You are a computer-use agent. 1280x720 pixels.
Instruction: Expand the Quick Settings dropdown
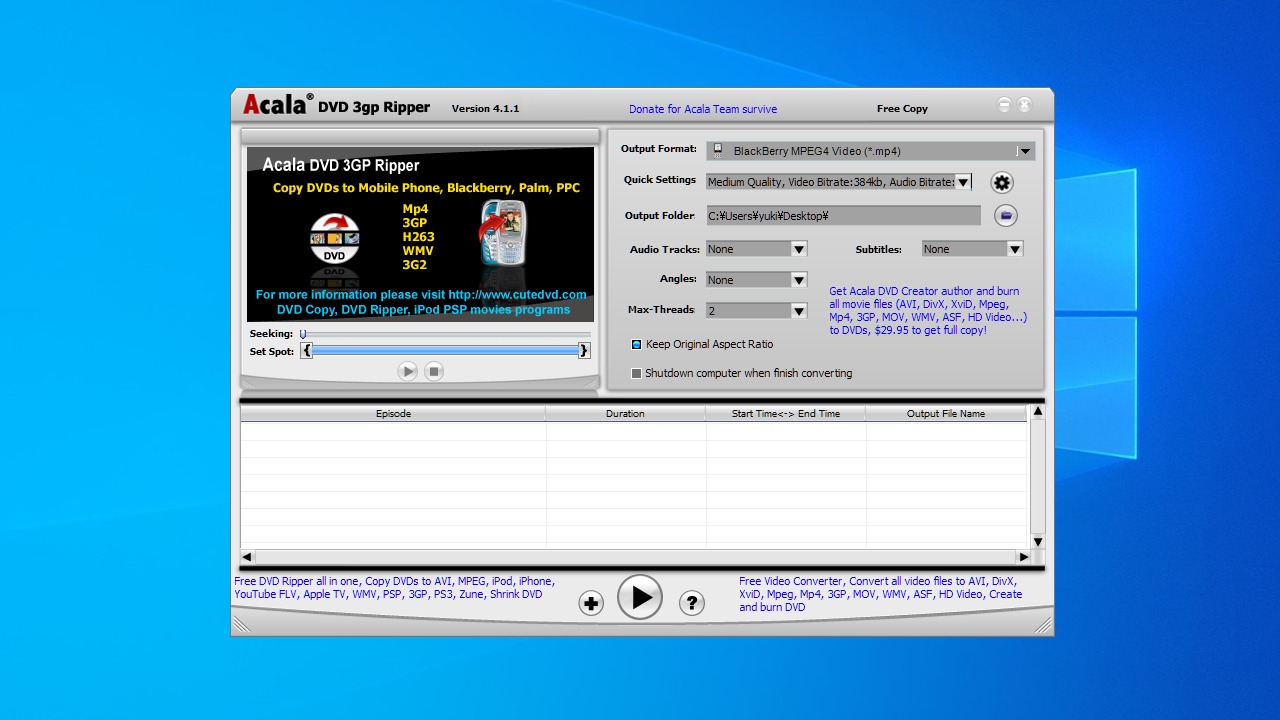coord(962,182)
